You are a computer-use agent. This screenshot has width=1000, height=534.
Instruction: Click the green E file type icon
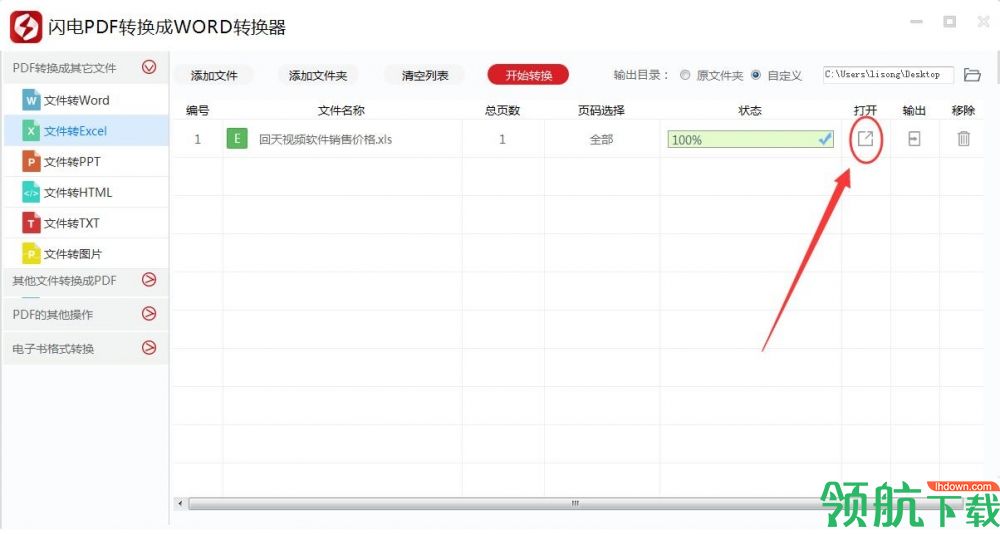tap(237, 138)
